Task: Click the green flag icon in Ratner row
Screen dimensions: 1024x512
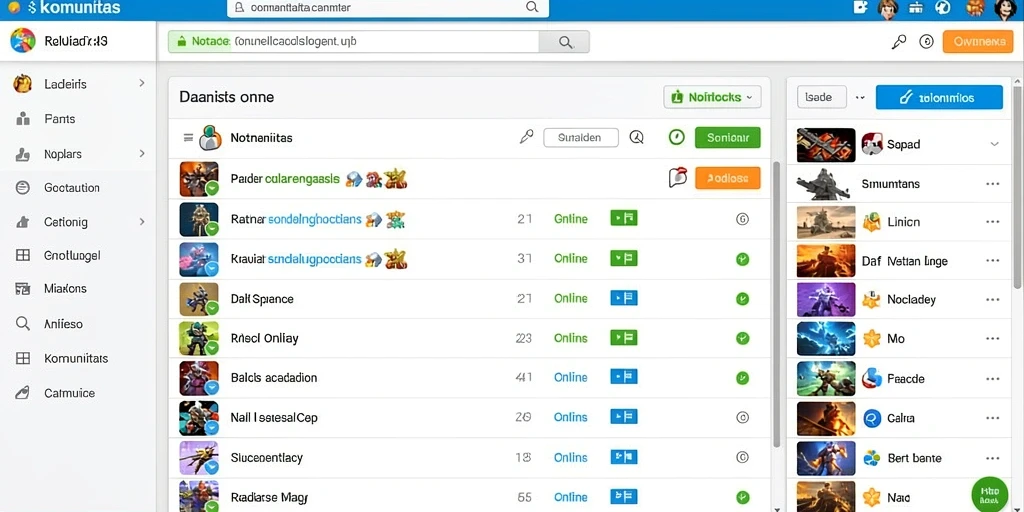Action: point(624,219)
